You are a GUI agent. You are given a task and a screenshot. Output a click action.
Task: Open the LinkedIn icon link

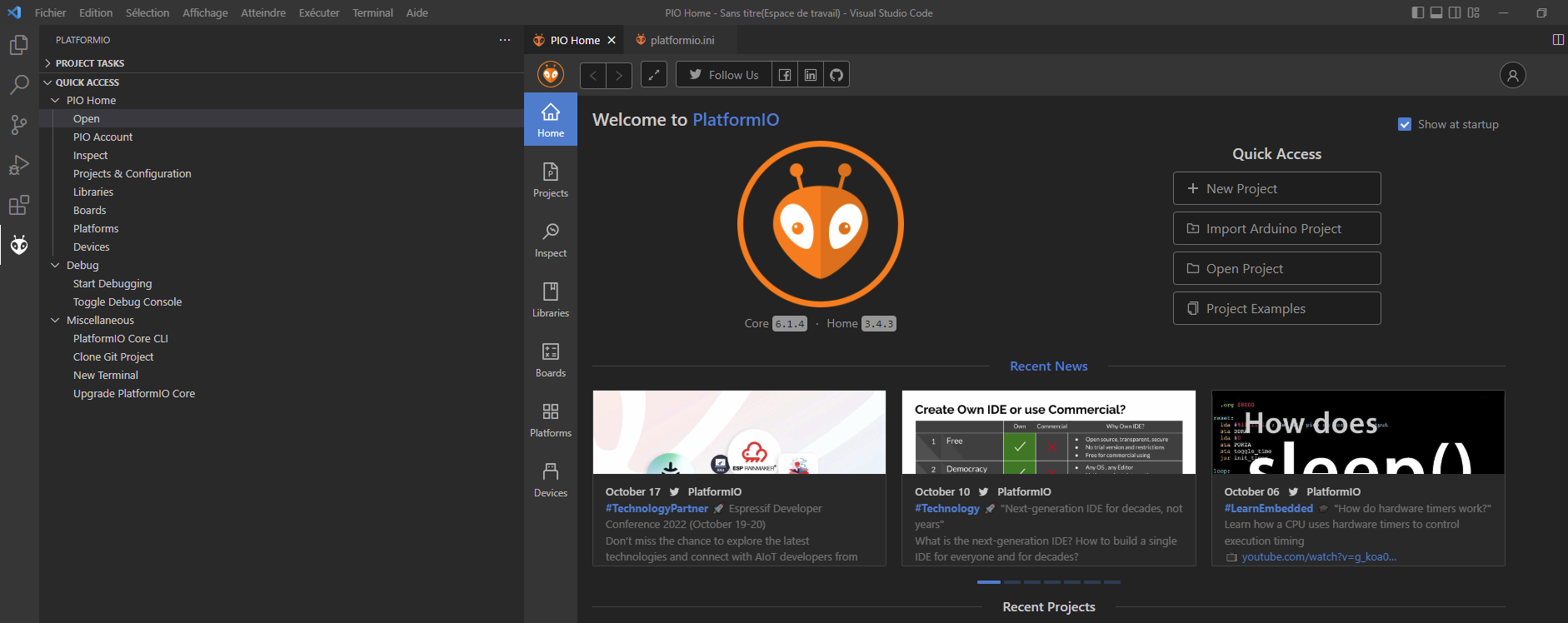(x=811, y=75)
